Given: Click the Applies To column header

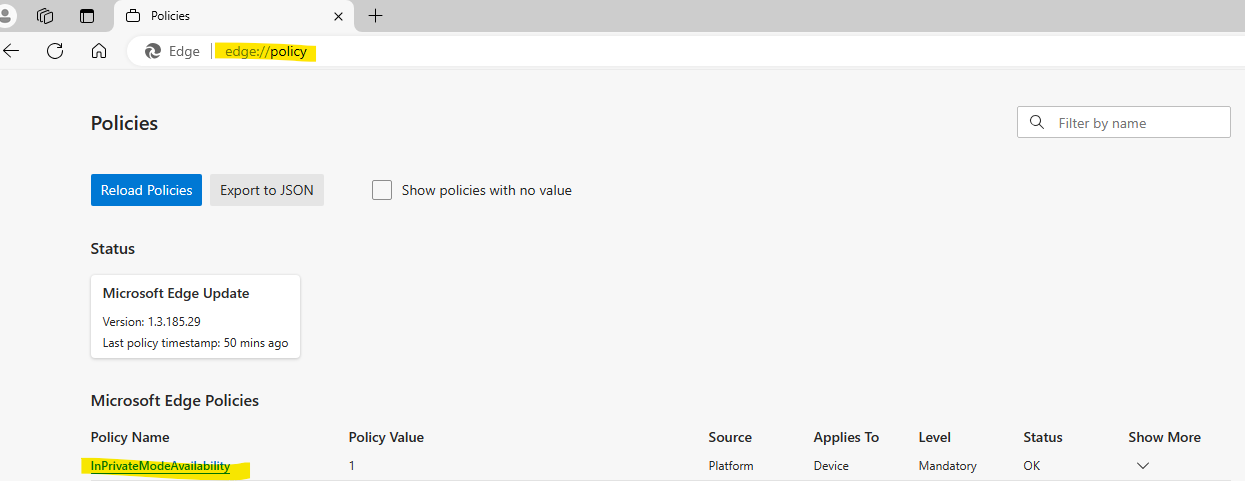Looking at the screenshot, I should [x=846, y=437].
